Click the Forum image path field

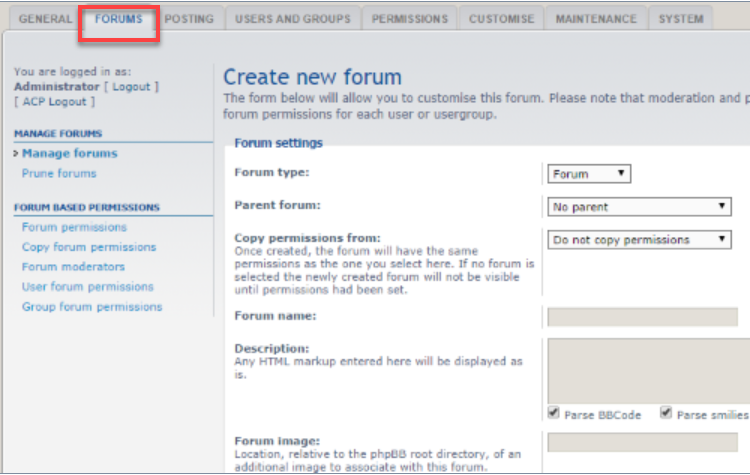(x=642, y=442)
